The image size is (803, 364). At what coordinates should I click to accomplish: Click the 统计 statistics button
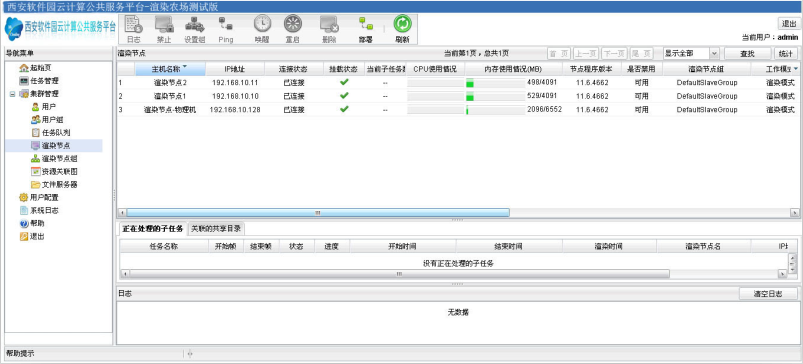click(785, 54)
